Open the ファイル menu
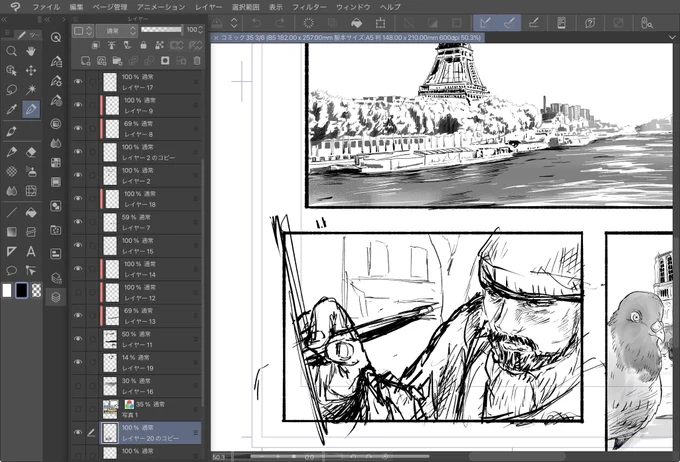Image resolution: width=680 pixels, height=462 pixels. [46, 7]
